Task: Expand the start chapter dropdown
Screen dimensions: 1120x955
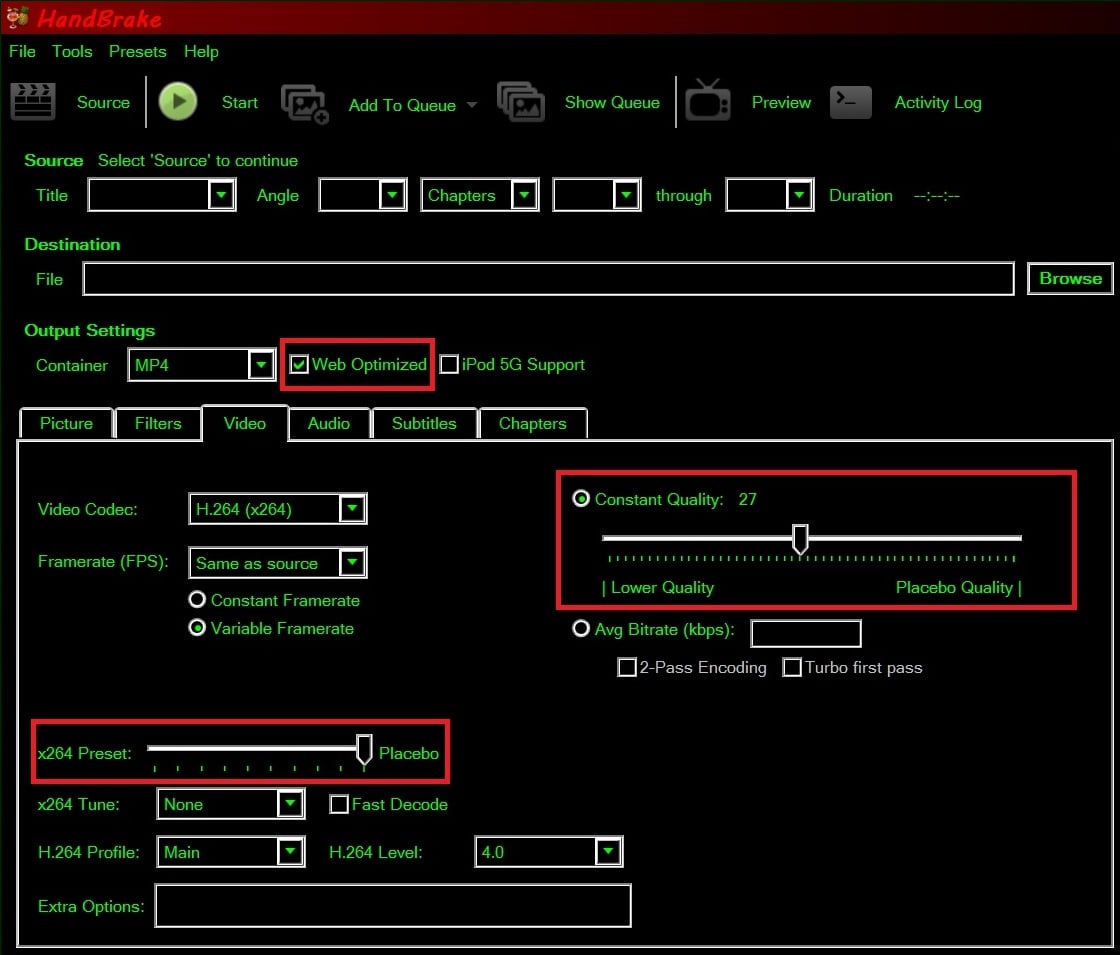Action: click(626, 194)
